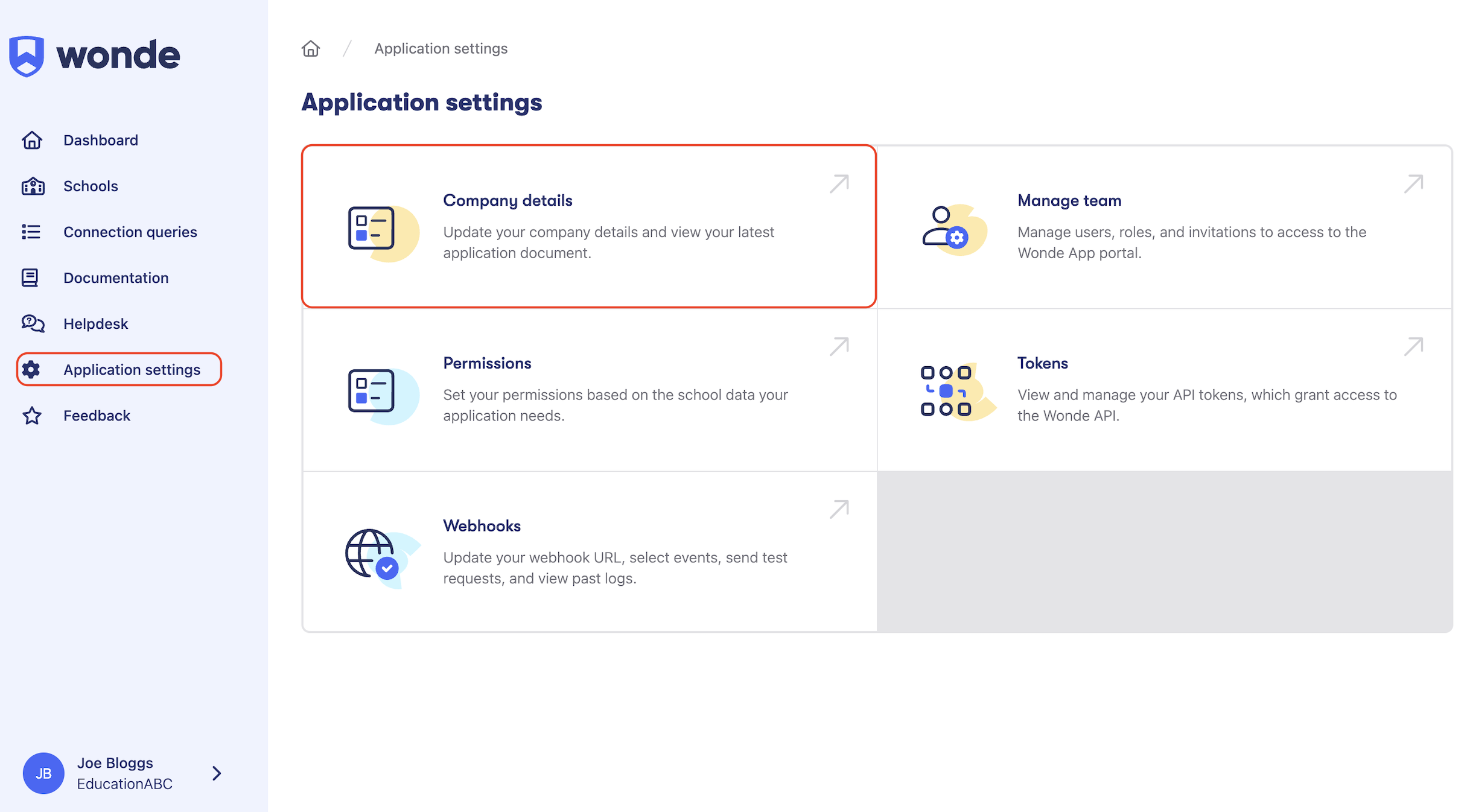Click the arrow on Webhooks card
The image size is (1470, 812).
pos(839,510)
